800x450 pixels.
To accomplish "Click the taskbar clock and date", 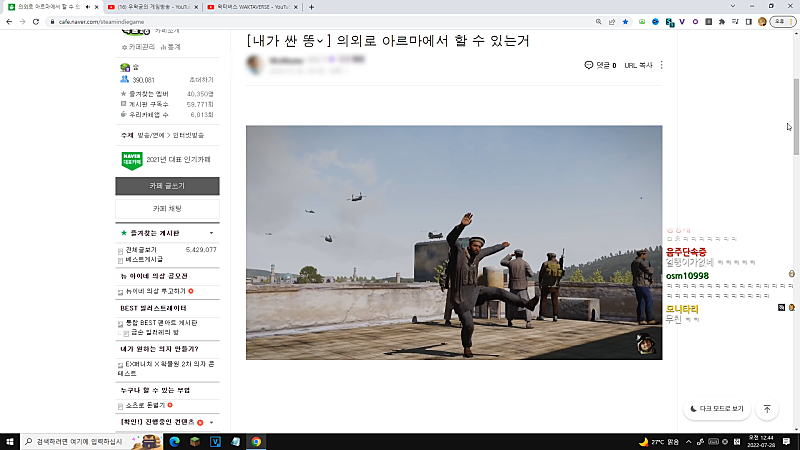I will click(x=761, y=441).
